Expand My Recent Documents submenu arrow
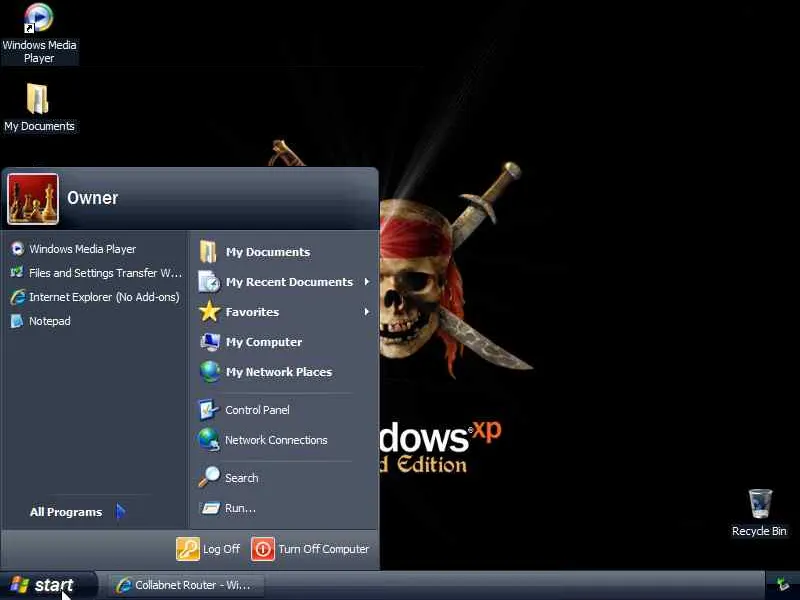This screenshot has height=600, width=800. coord(366,282)
